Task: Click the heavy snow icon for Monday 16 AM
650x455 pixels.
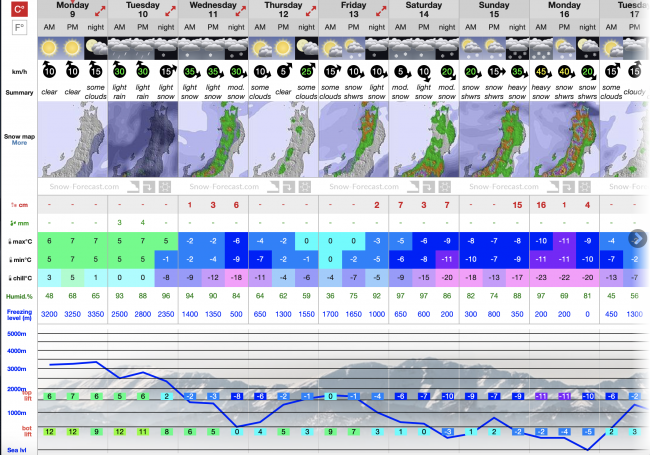Action: [541, 48]
